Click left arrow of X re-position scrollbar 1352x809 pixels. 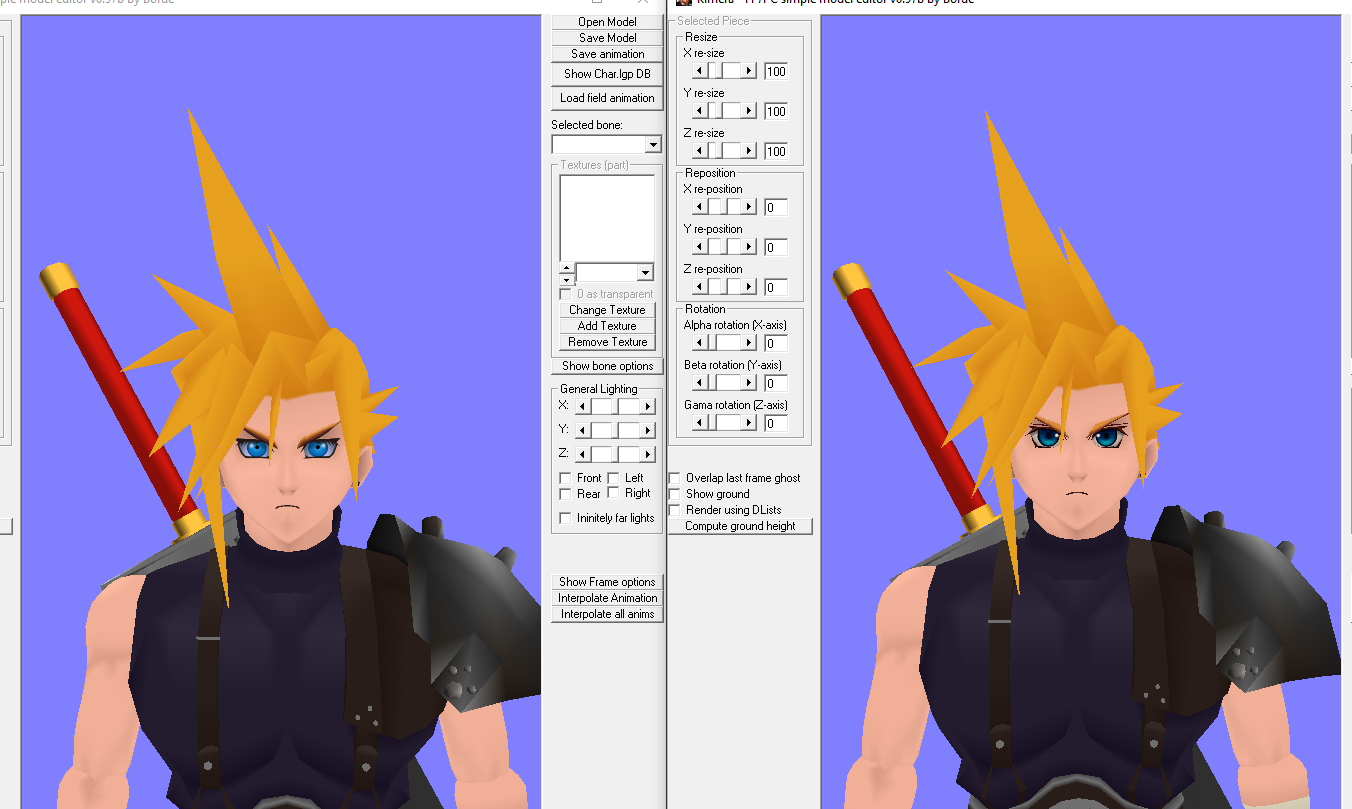(700, 207)
